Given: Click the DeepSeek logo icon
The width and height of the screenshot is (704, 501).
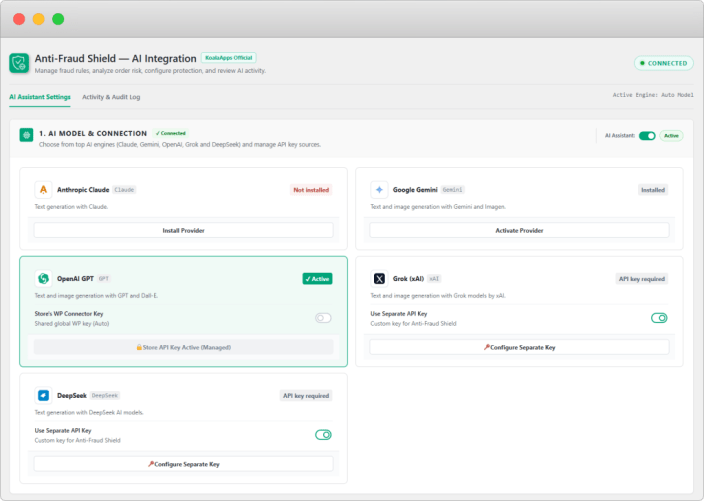Looking at the screenshot, I should coord(43,395).
